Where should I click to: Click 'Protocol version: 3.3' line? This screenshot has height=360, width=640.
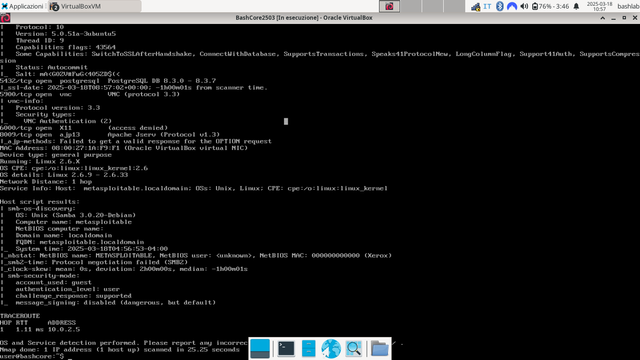point(58,108)
